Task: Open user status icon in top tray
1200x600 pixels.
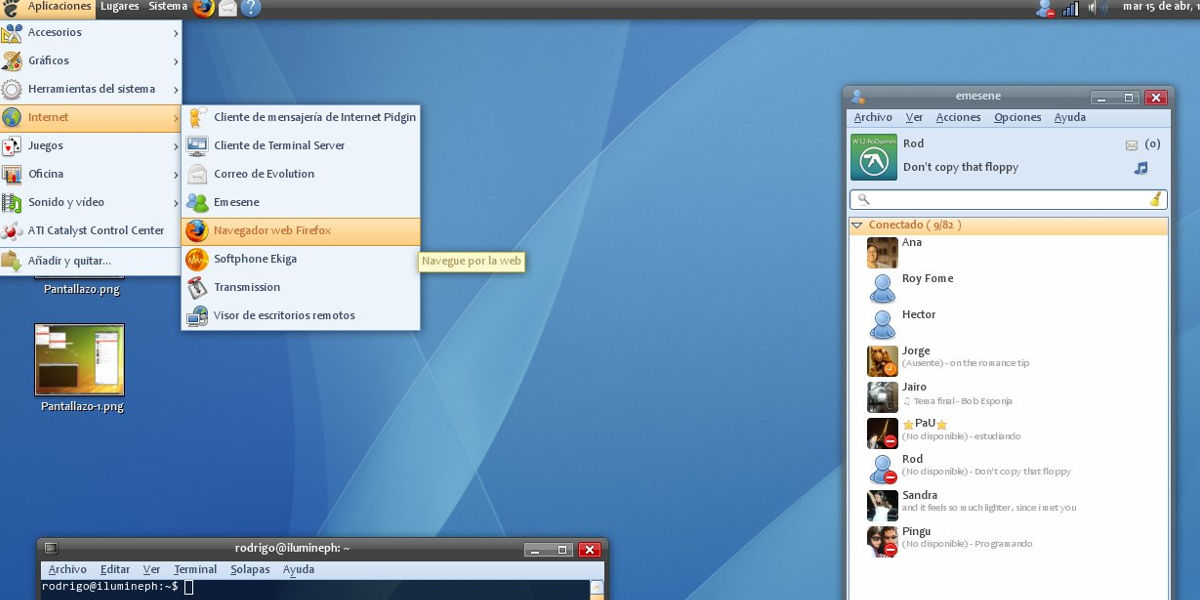Action: point(1045,8)
